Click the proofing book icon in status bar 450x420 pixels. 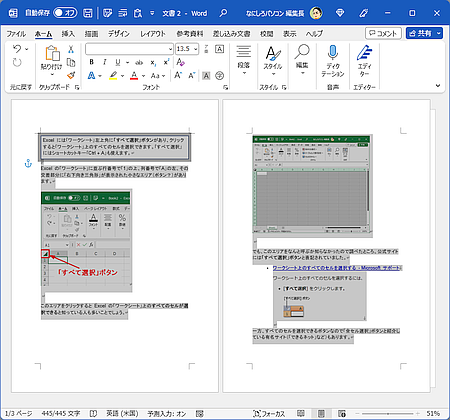point(93,414)
